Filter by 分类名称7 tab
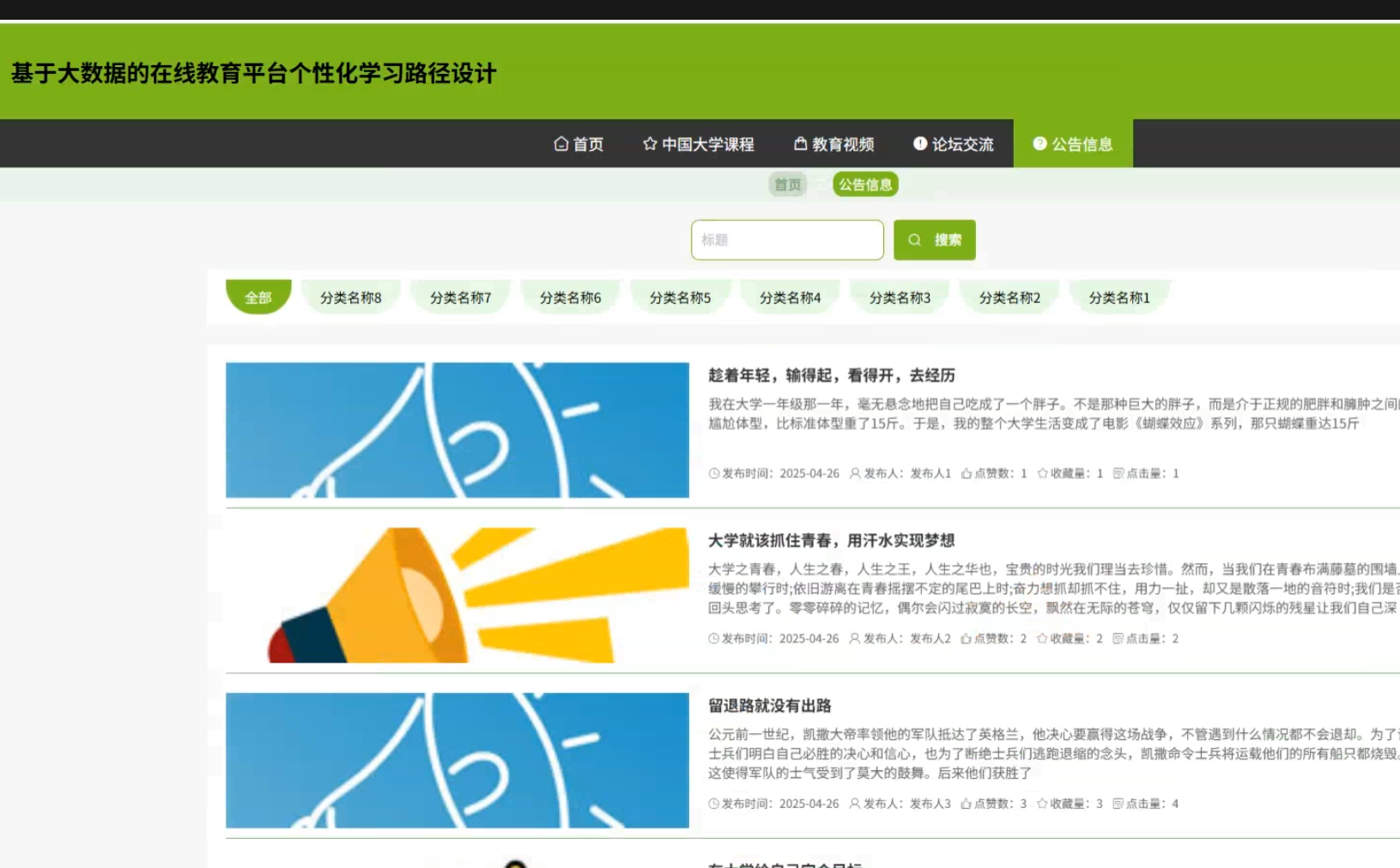Screen dimensions: 1400x868 (460, 297)
